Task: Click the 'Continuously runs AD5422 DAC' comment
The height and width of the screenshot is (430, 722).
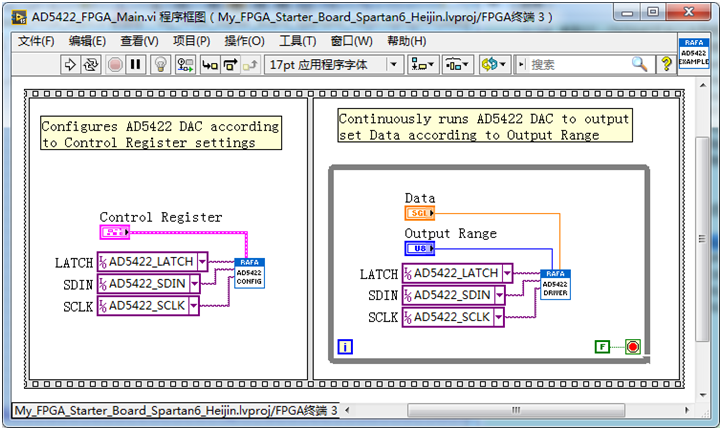Action: click(x=485, y=126)
